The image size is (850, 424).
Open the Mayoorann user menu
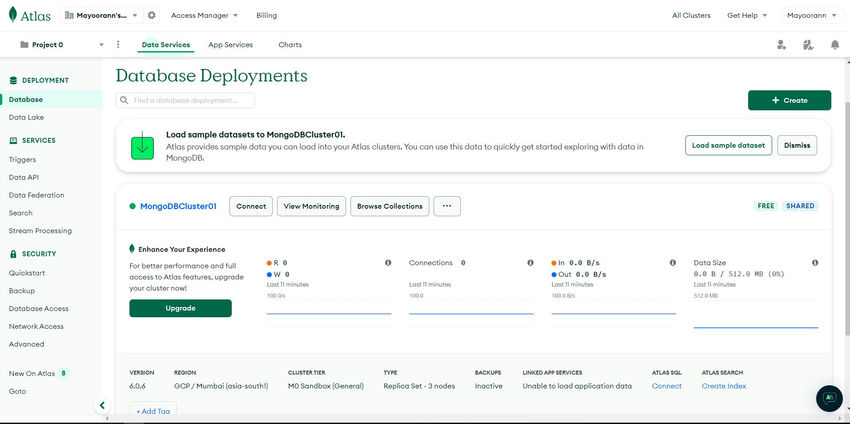pos(811,15)
